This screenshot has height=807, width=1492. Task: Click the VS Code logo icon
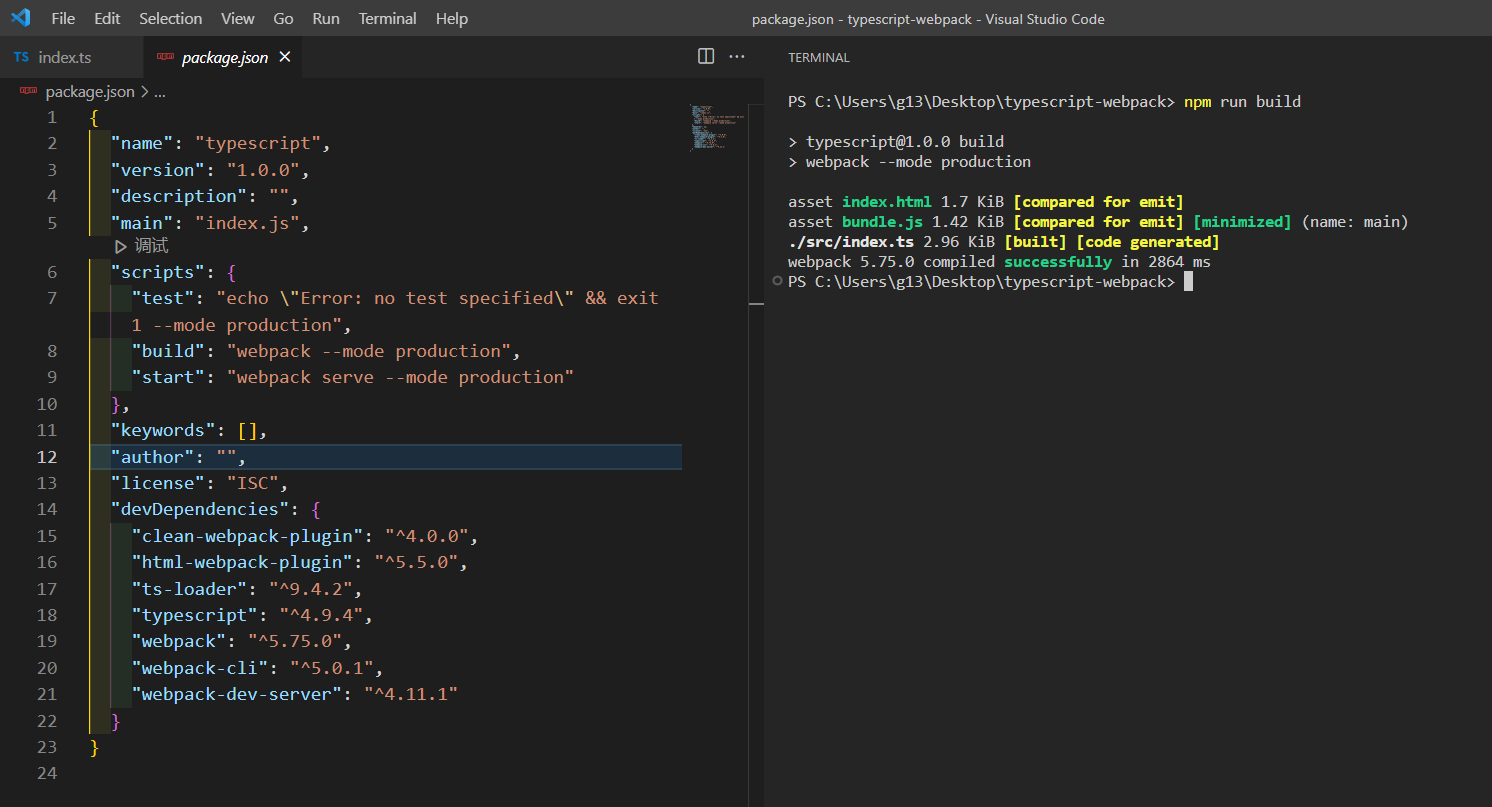pos(20,18)
